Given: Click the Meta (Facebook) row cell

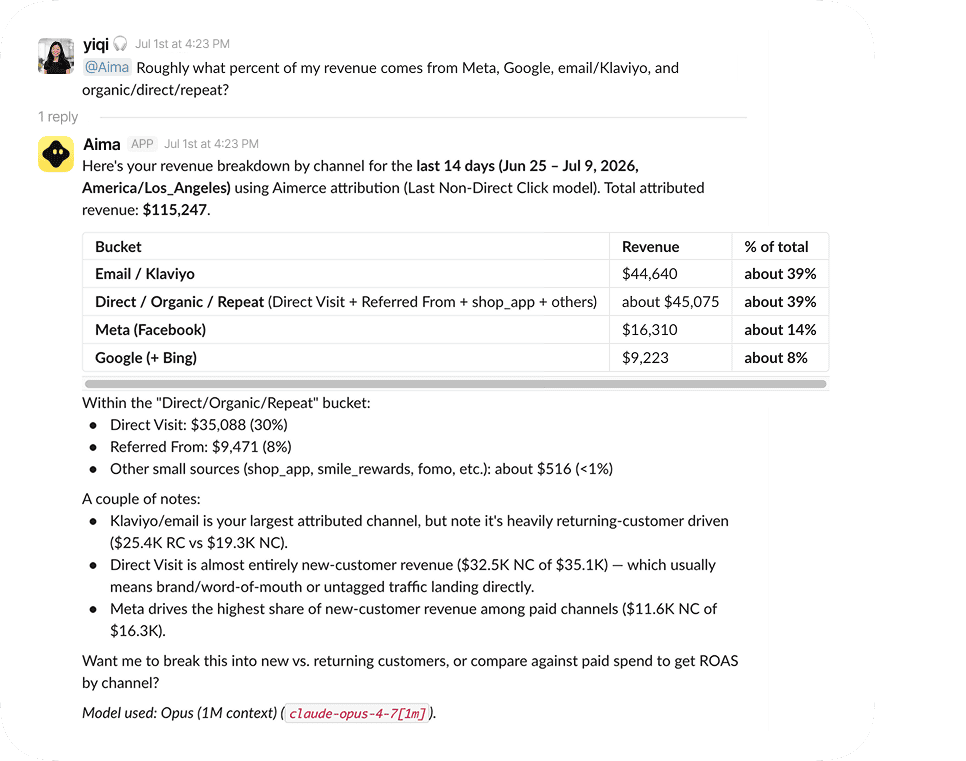Looking at the screenshot, I should click(x=346, y=330).
